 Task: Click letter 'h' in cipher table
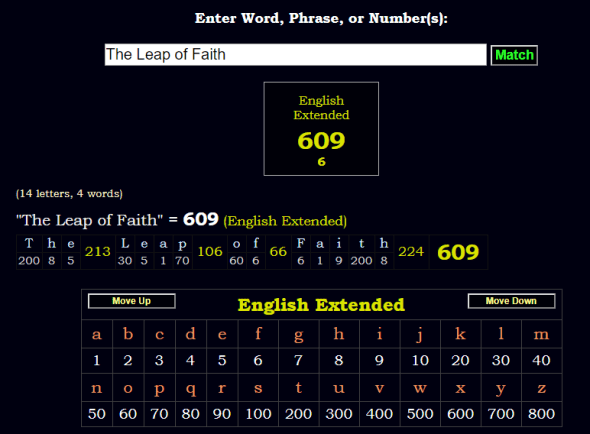coord(339,334)
